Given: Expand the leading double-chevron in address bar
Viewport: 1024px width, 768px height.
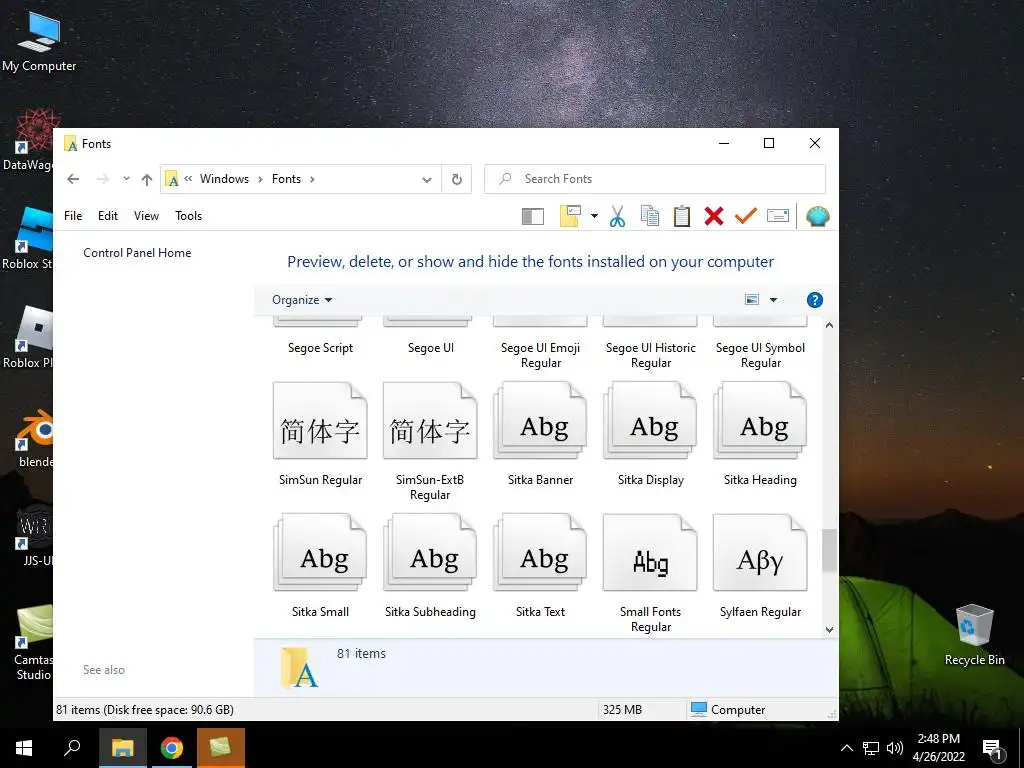Looking at the screenshot, I should 188,178.
